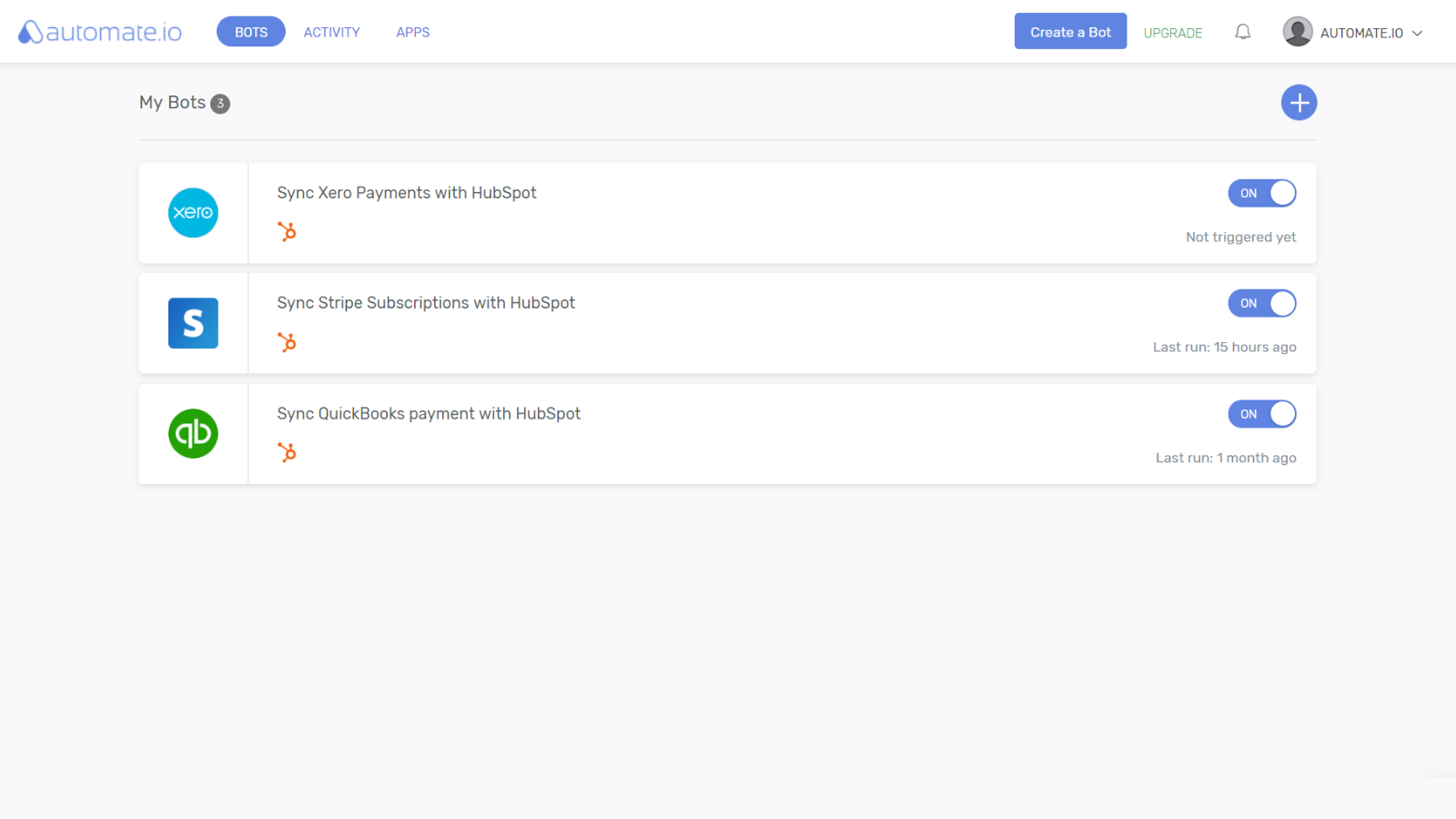
Task: Click the Create a Bot button
Action: click(1070, 32)
